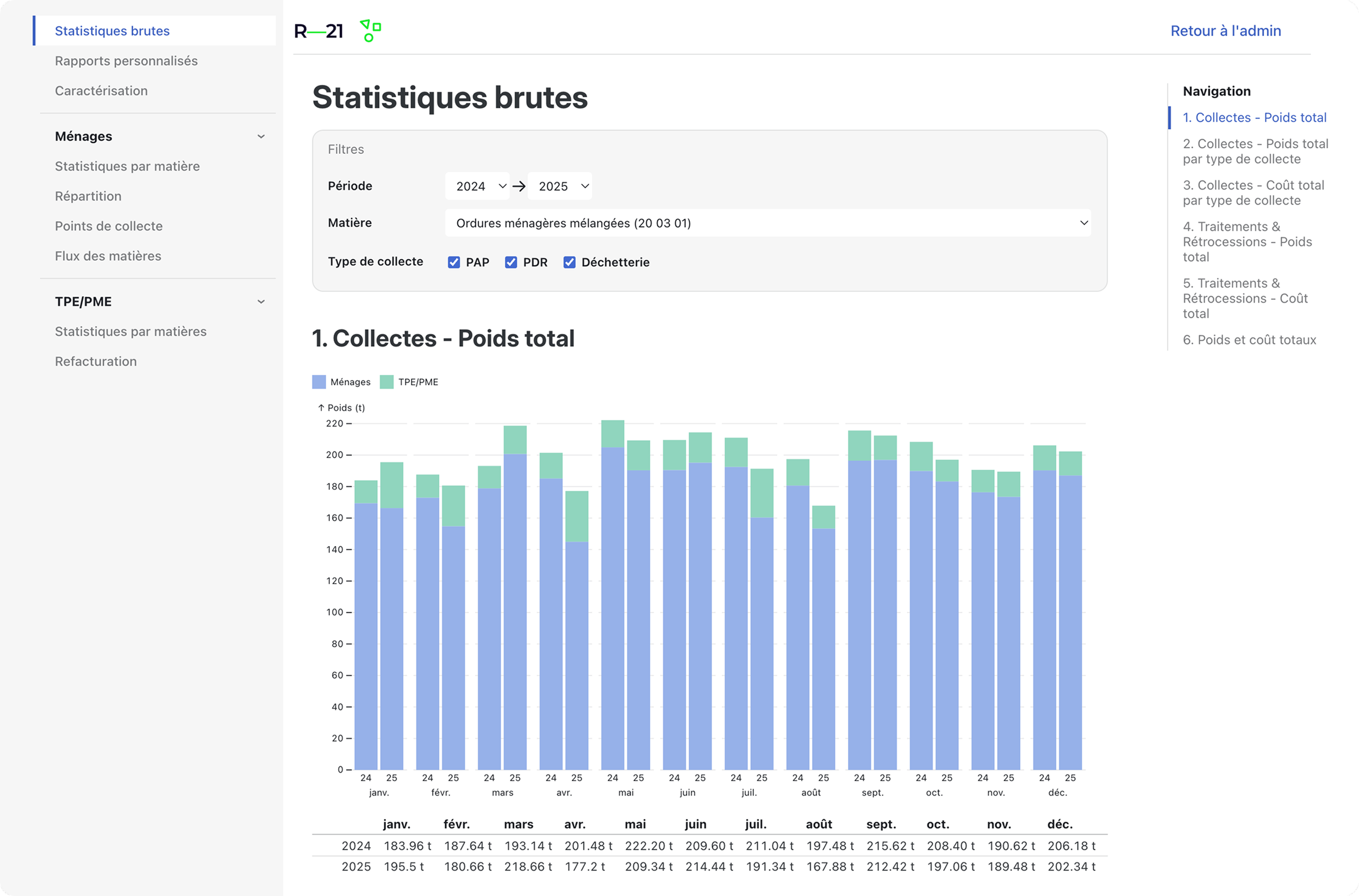
Task: Collapse the TPE/PME sidebar section
Action: [x=261, y=302]
